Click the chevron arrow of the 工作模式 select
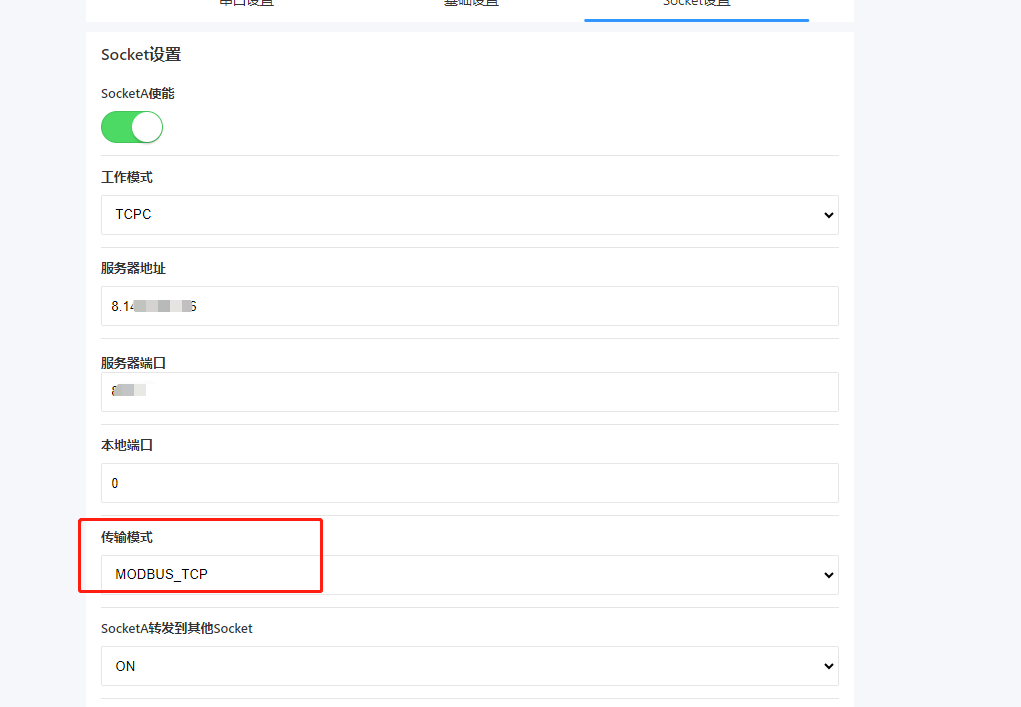1021x707 pixels. (827, 215)
